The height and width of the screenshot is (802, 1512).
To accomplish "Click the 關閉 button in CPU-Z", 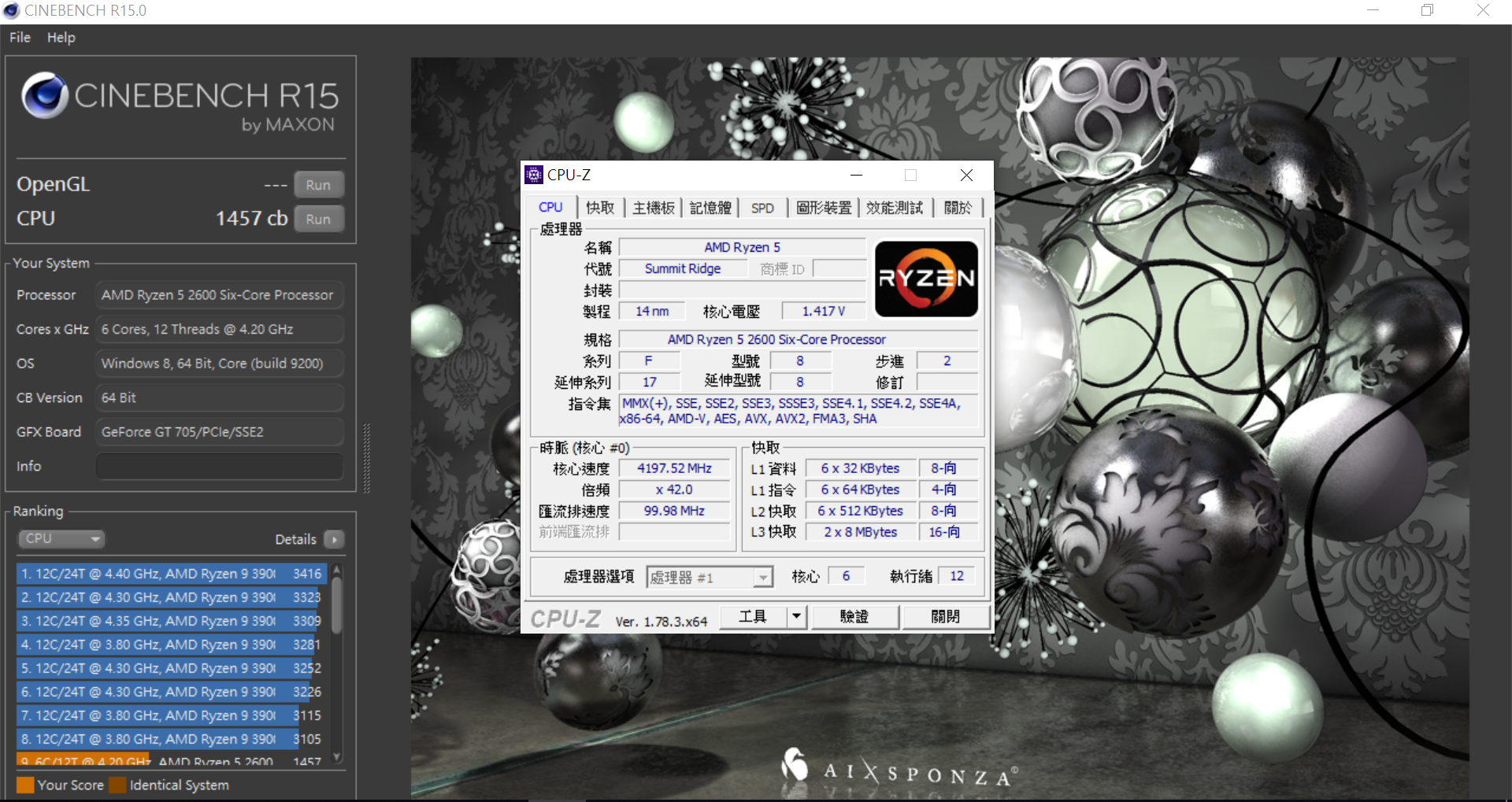I will tap(945, 616).
